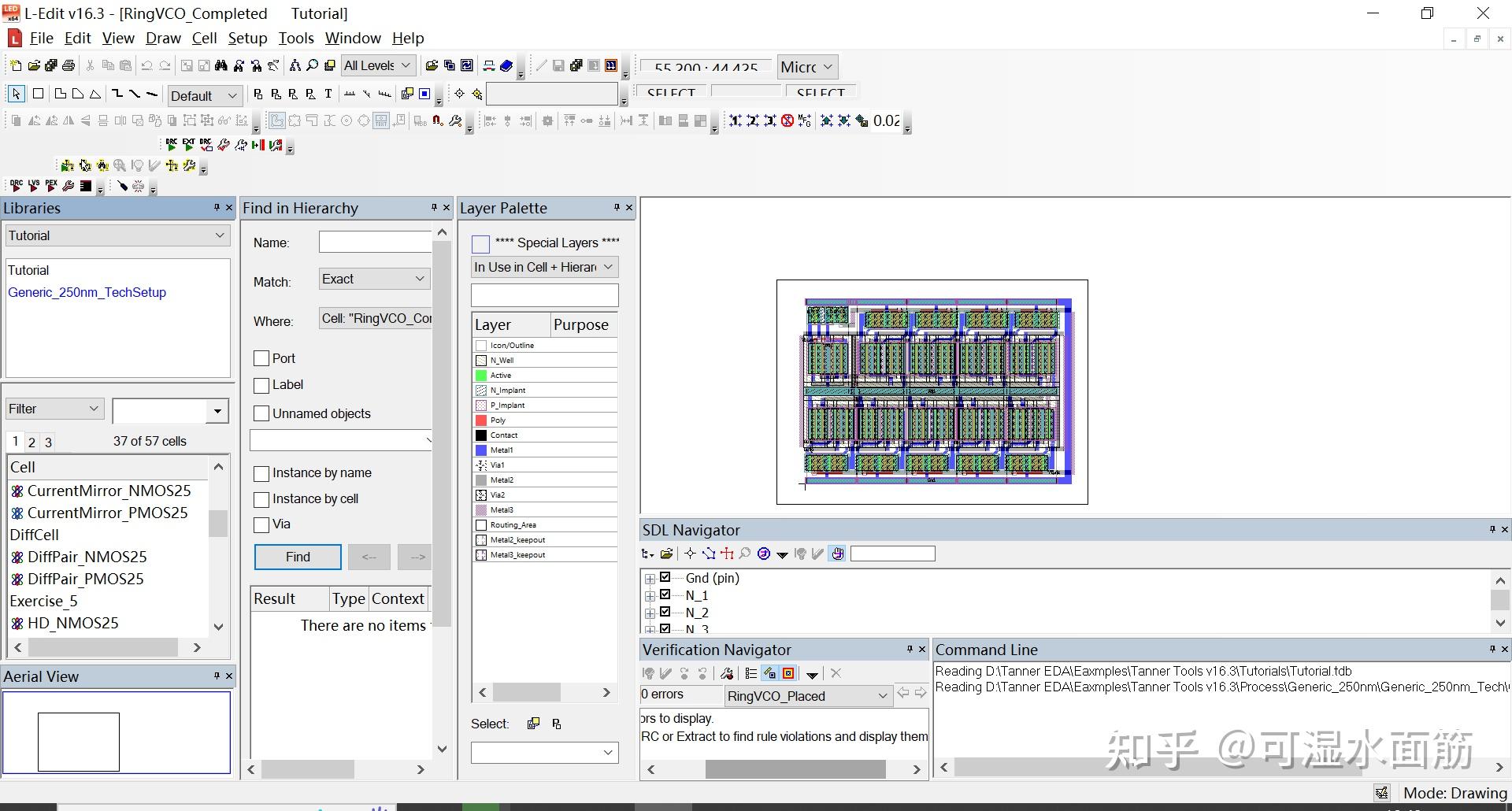Click the Print toolbar icon

pos(69,65)
